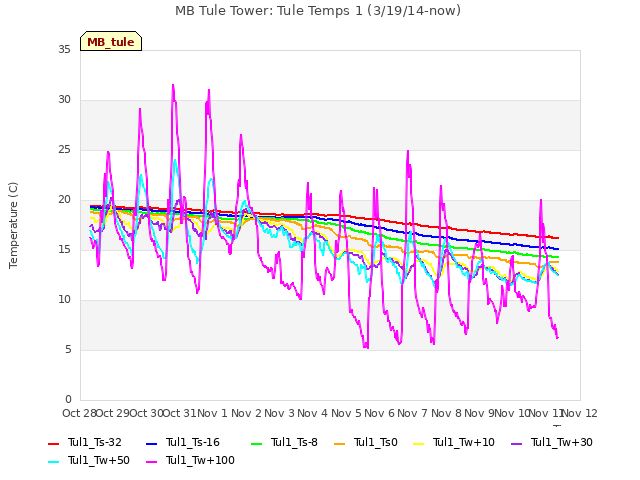640x480 pixels.
Task: Click the highest magenta peak near Oct 31
Action: point(173,85)
